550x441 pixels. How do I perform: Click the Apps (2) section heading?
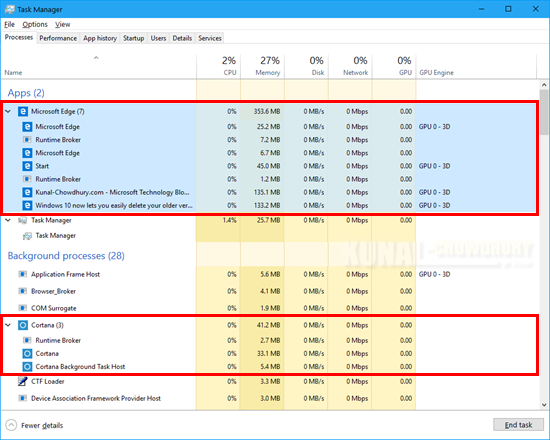pos(26,93)
